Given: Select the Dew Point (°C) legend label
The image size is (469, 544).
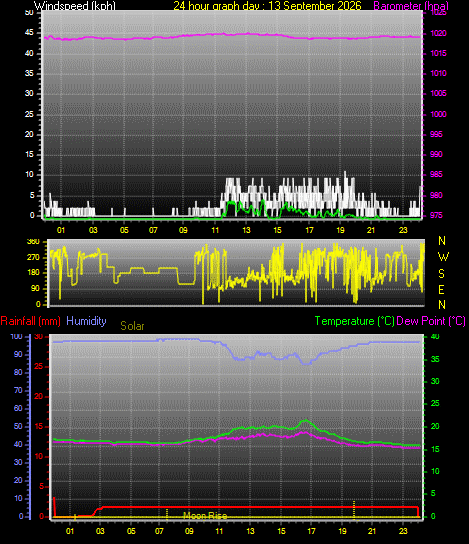Looking at the screenshot, I should [431, 321].
